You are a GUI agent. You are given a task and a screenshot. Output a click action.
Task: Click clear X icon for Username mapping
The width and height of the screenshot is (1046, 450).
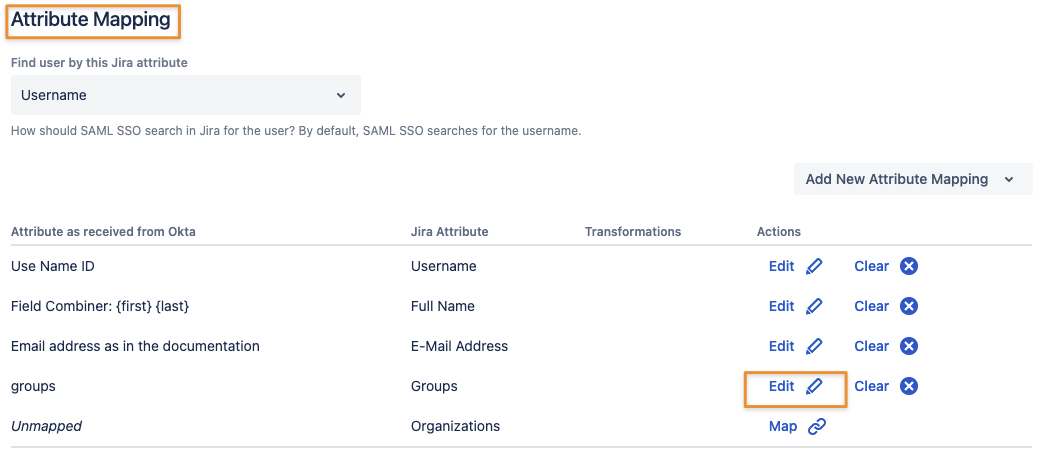coord(909,266)
